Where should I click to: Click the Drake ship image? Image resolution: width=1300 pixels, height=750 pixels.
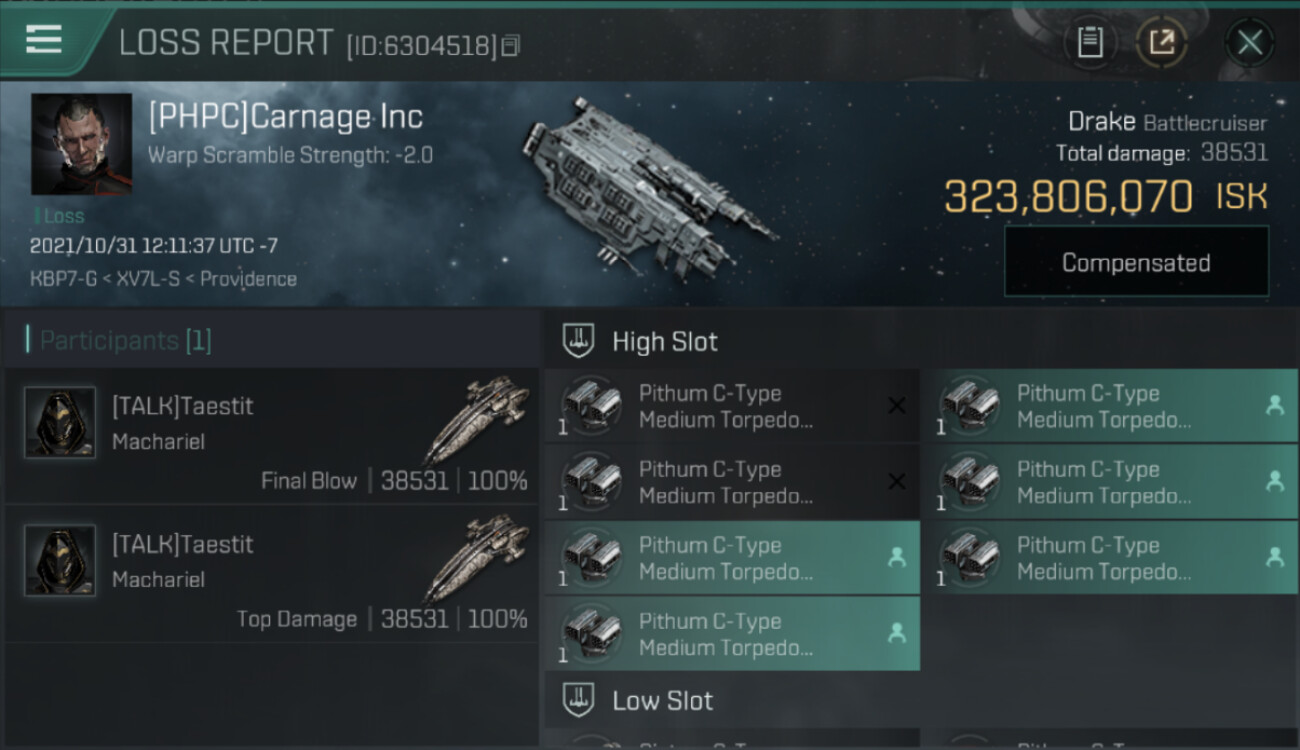click(647, 187)
